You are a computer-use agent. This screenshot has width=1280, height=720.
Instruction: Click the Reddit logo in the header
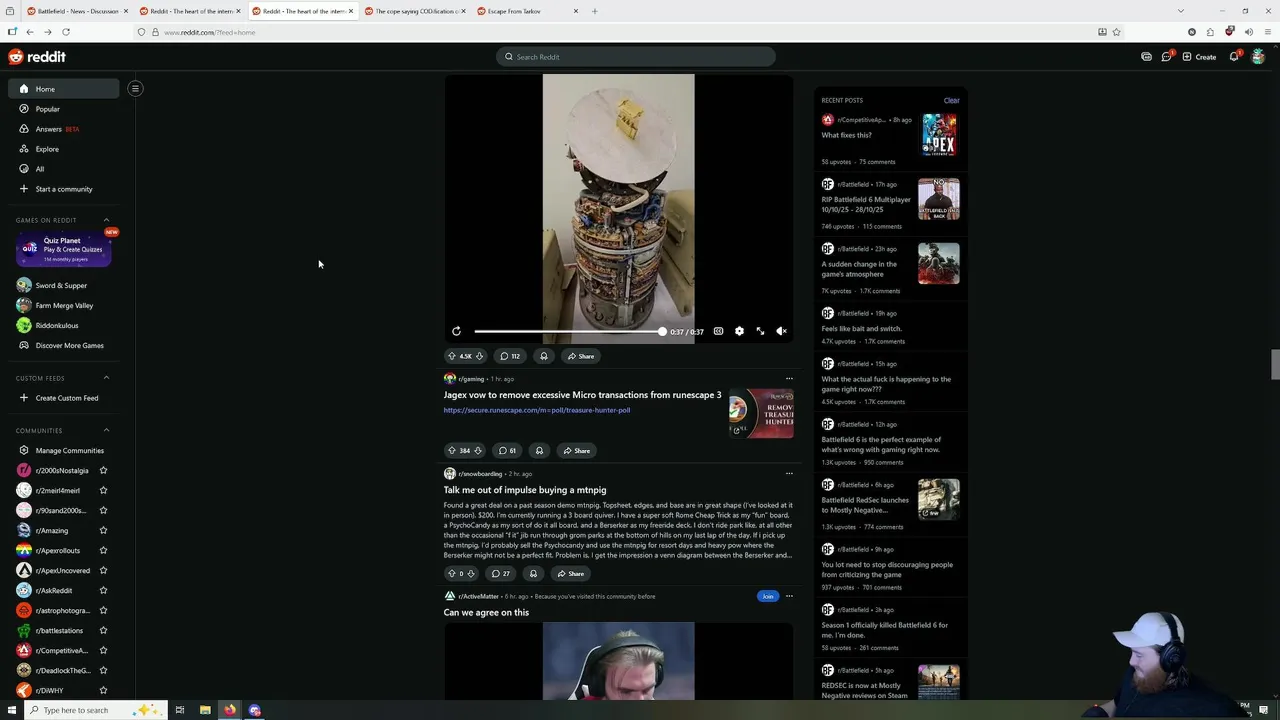point(37,57)
